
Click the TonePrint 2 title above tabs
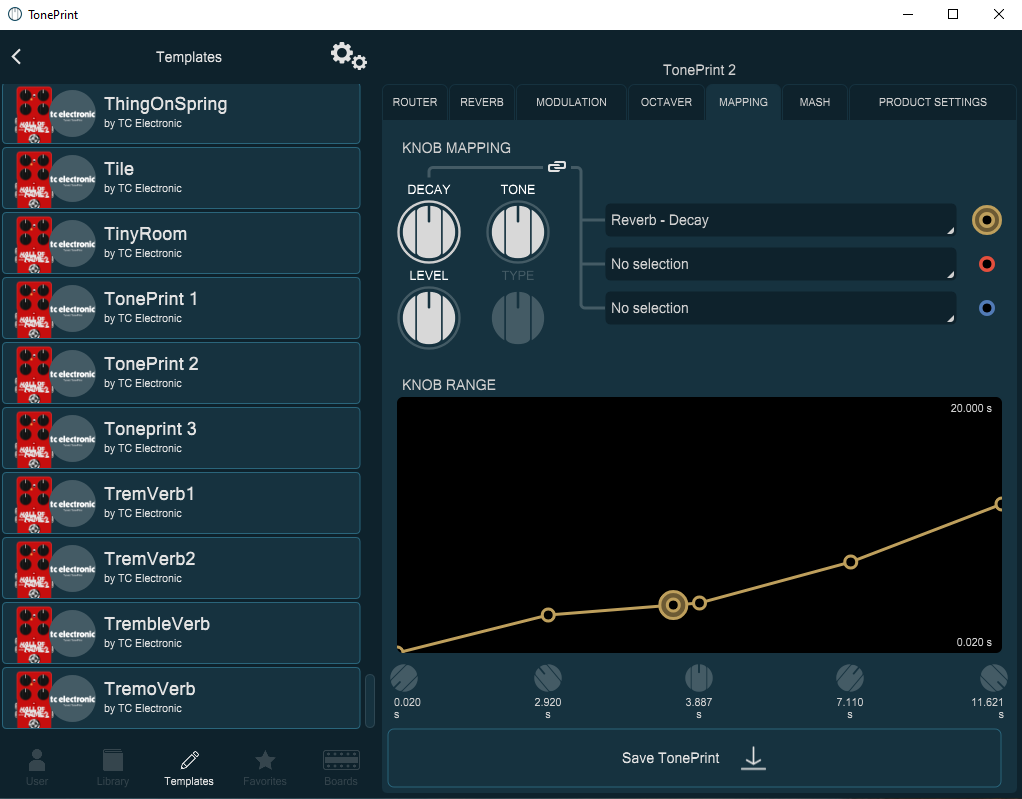(x=699, y=70)
